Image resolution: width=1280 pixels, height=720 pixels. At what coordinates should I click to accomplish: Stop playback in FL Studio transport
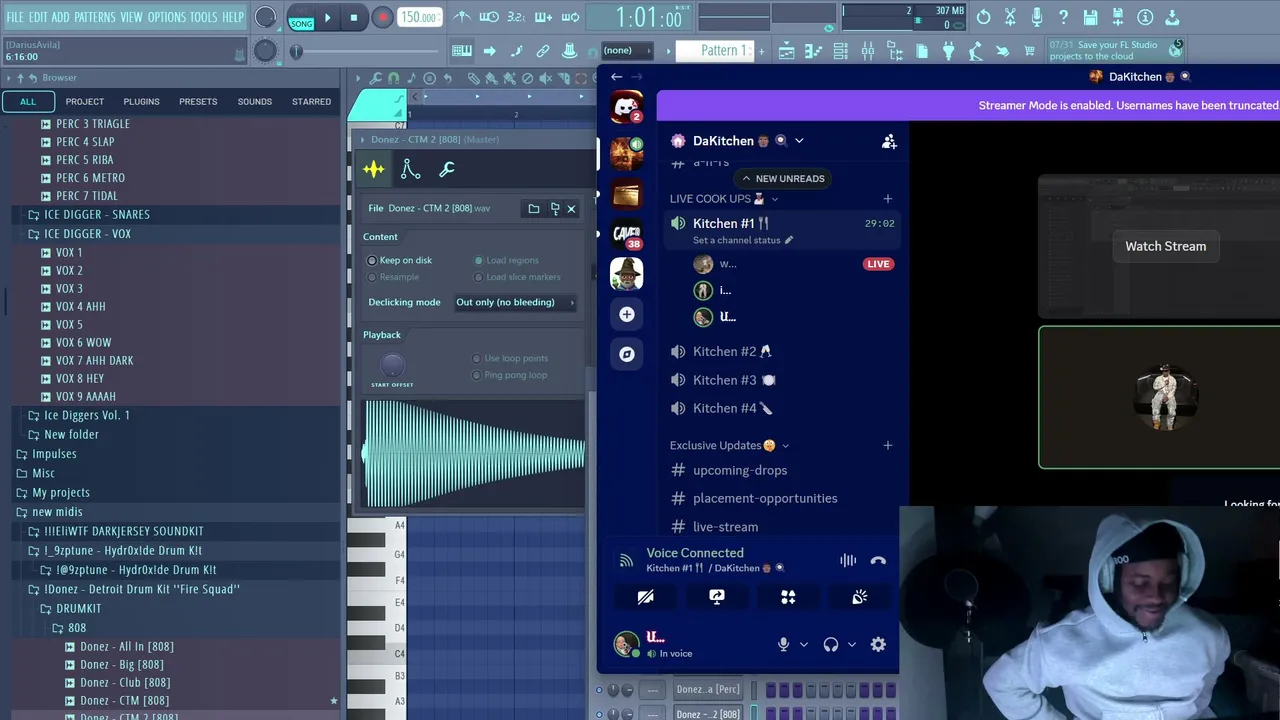tap(354, 18)
